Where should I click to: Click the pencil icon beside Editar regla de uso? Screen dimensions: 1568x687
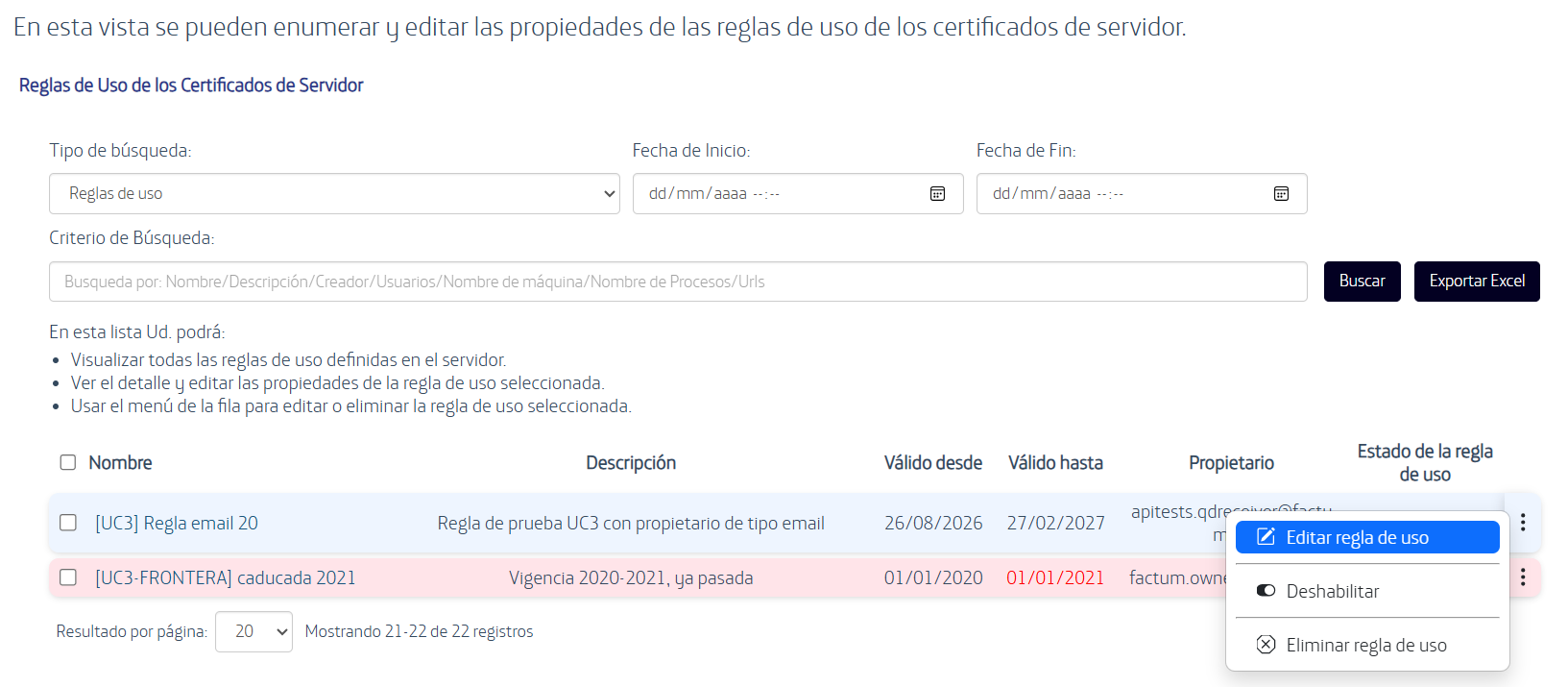click(1266, 537)
